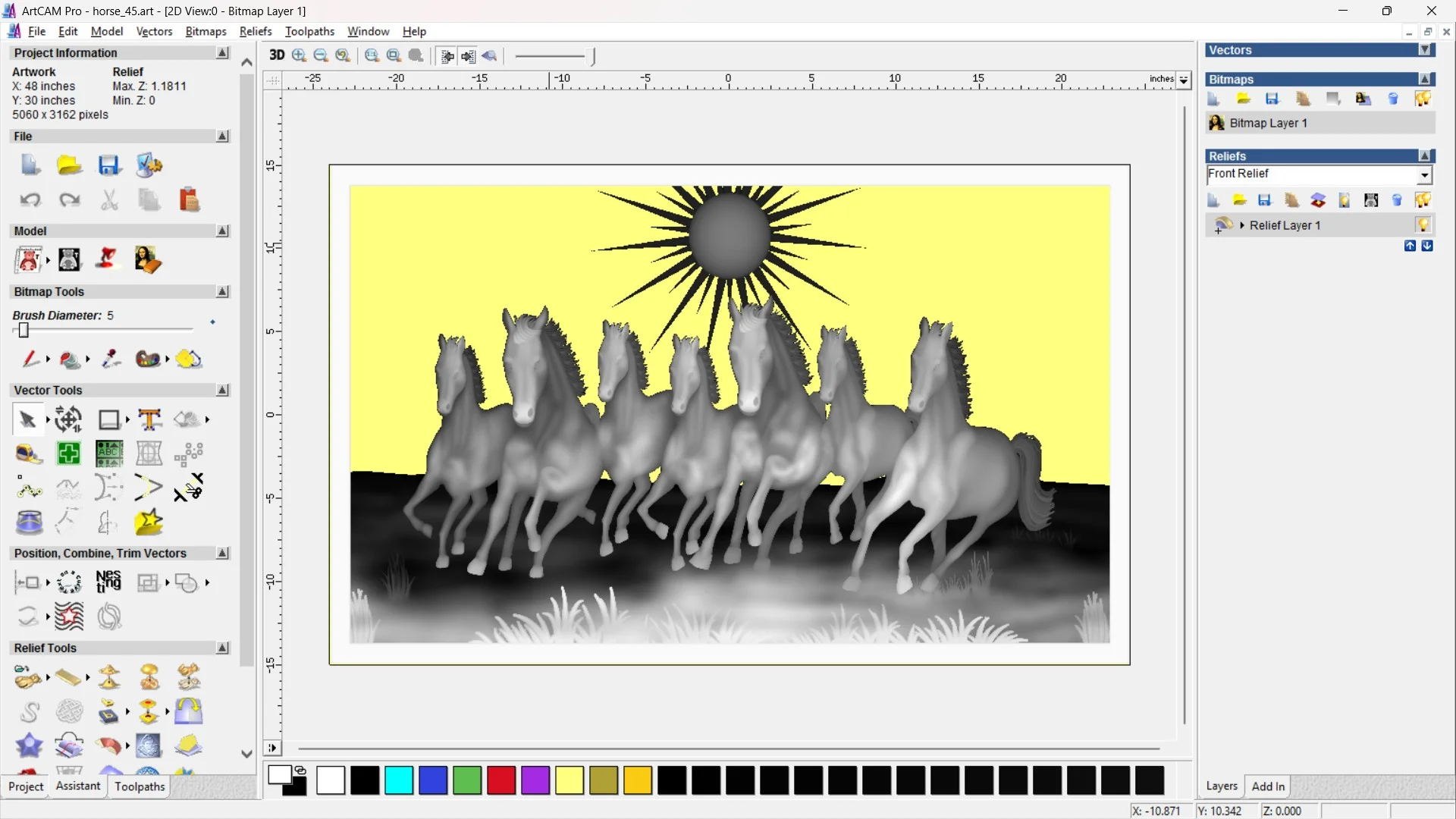Click the Paste clipboard icon

pyautogui.click(x=189, y=200)
